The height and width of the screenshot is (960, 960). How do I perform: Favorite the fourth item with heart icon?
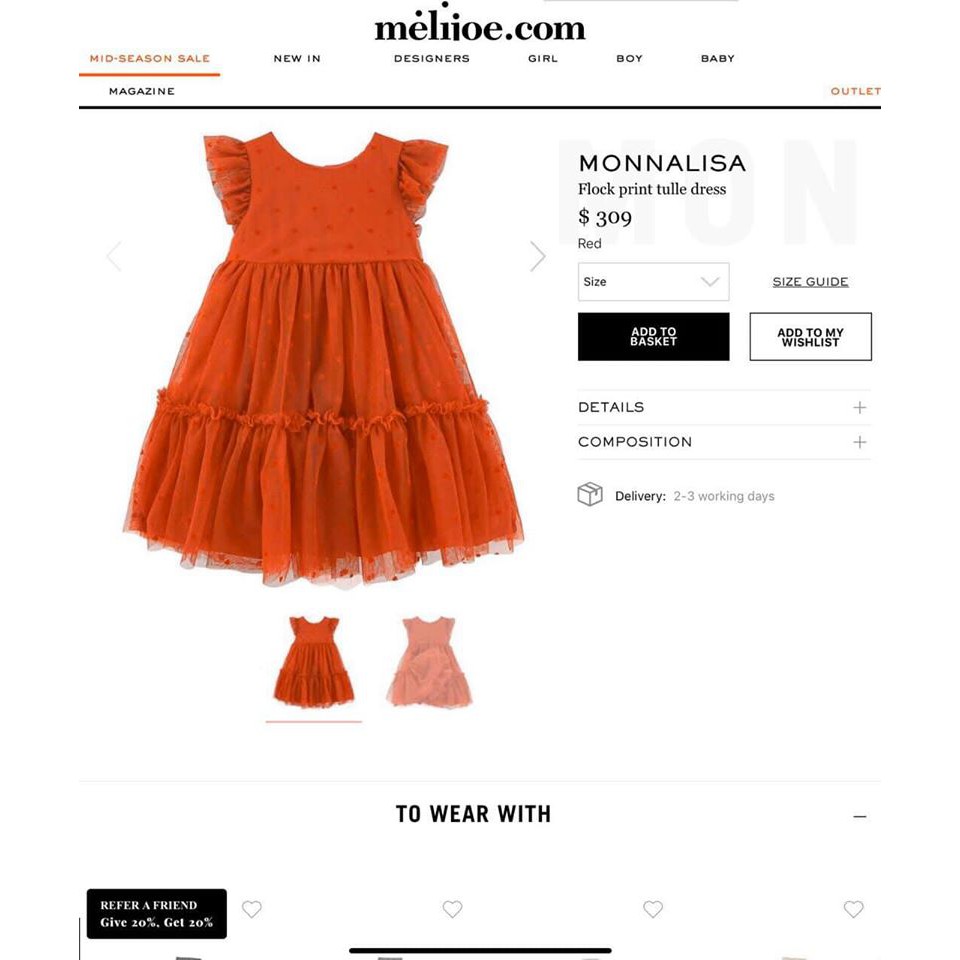pyautogui.click(x=853, y=909)
